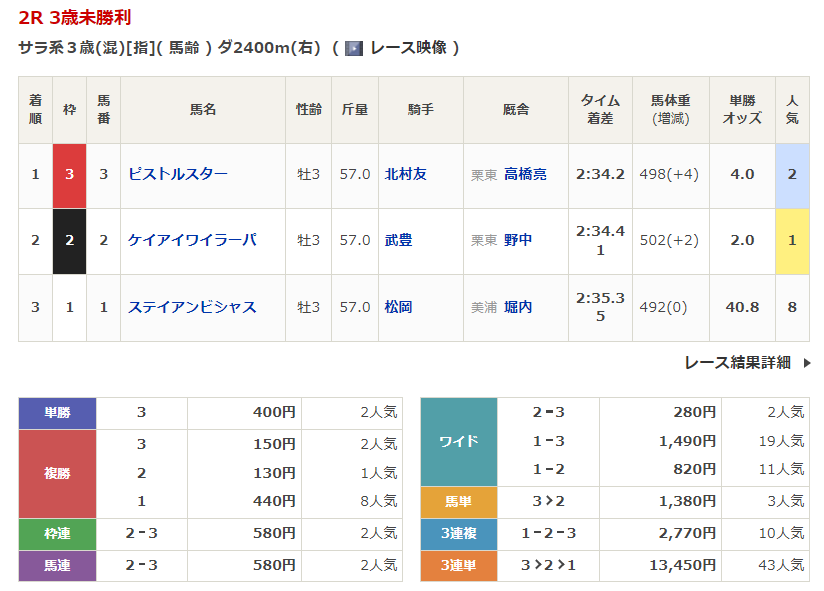The image size is (824, 591).
Task: Click the odds 4.0 cell
Action: tap(743, 174)
